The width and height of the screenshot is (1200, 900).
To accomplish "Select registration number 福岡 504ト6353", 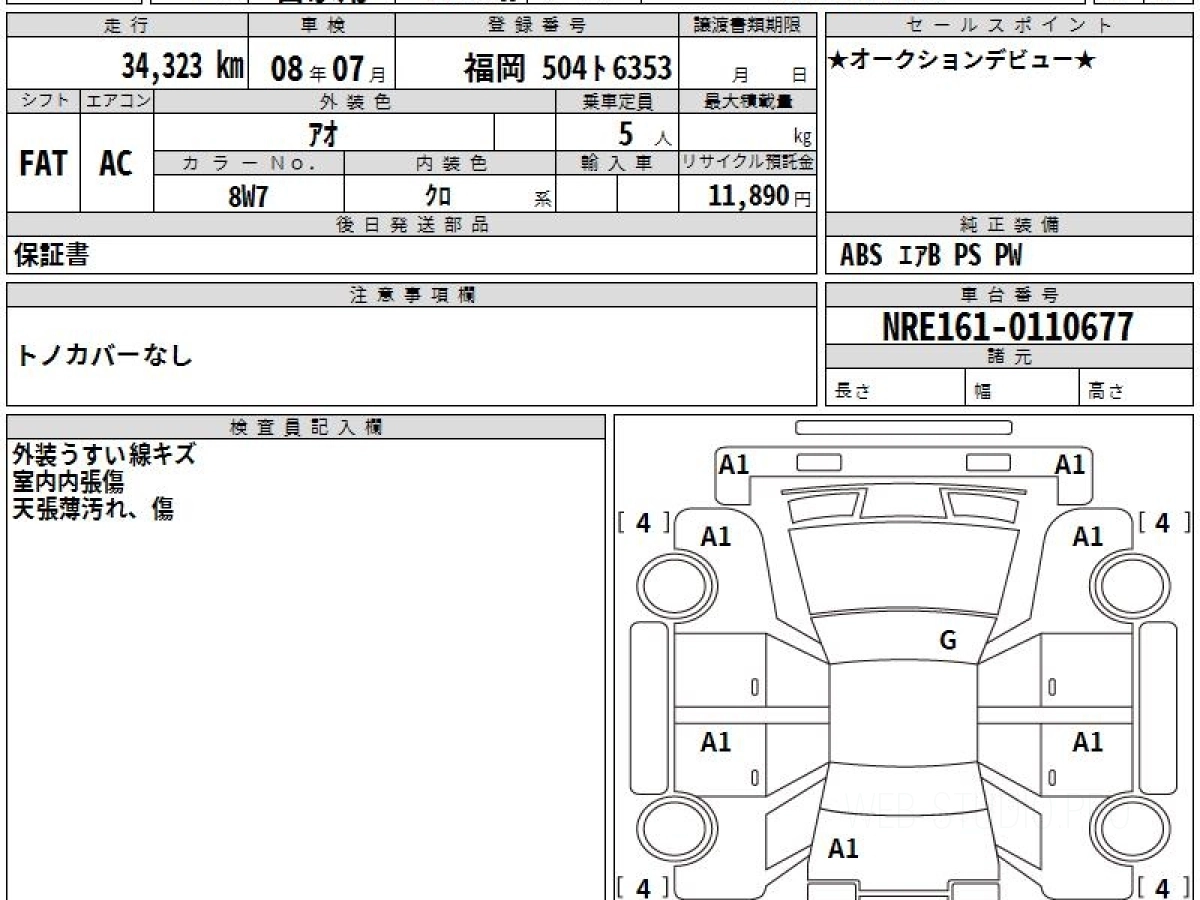I will (x=567, y=68).
